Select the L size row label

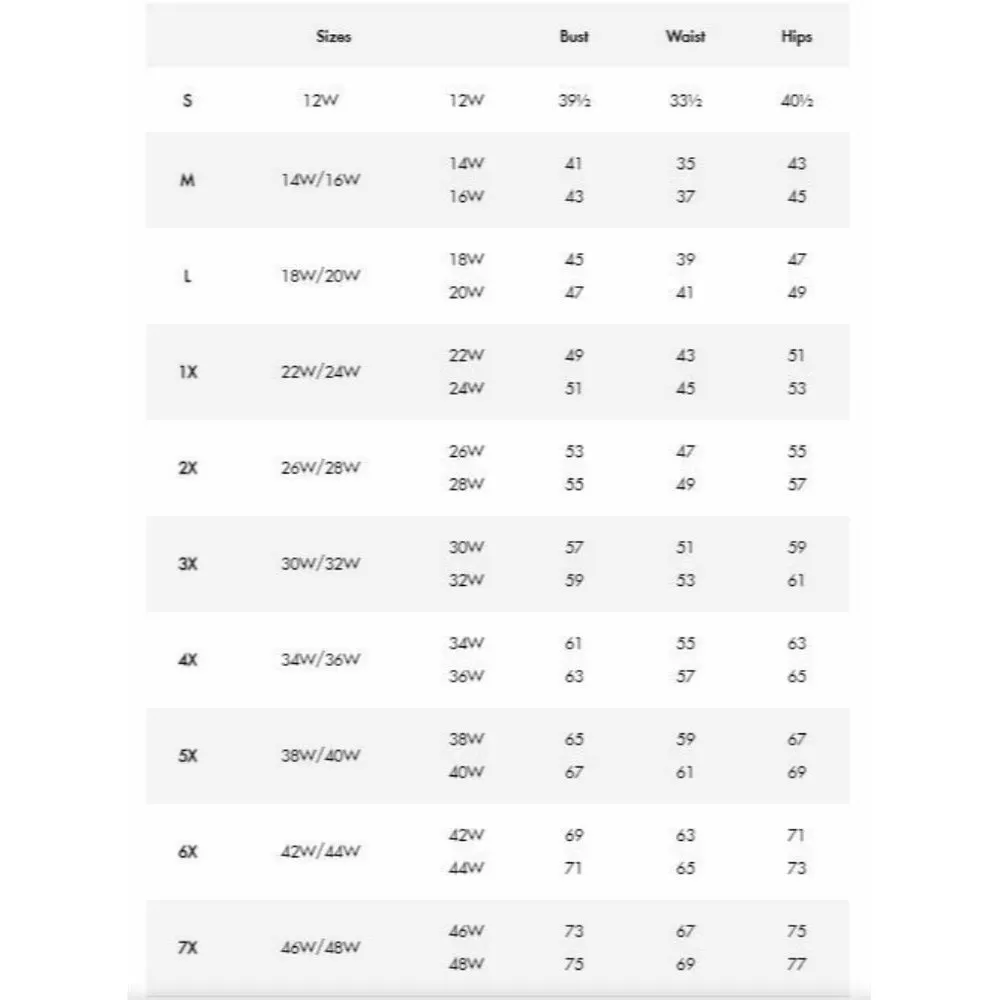[x=187, y=276]
